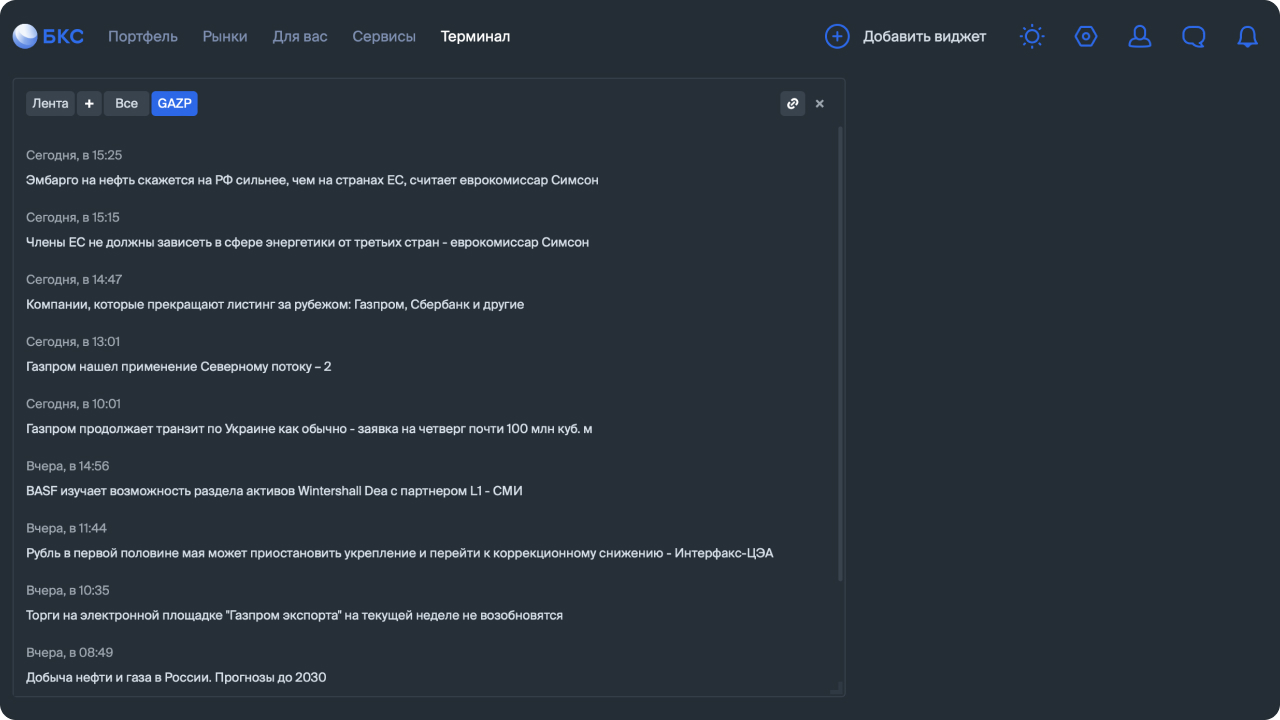Viewport: 1280px width, 720px height.
Task: Click timestamp Вчера, в 11:44
Action: (x=66, y=528)
